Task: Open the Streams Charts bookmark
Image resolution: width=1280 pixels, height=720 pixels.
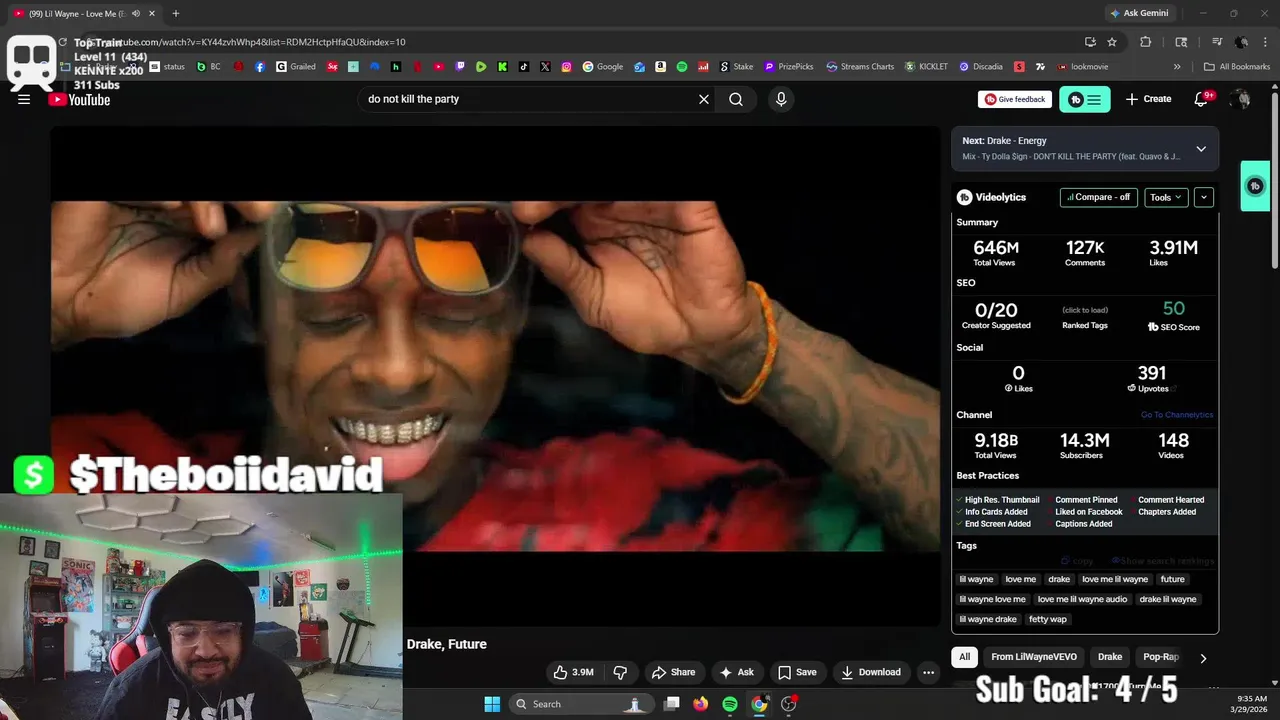Action: [x=860, y=67]
